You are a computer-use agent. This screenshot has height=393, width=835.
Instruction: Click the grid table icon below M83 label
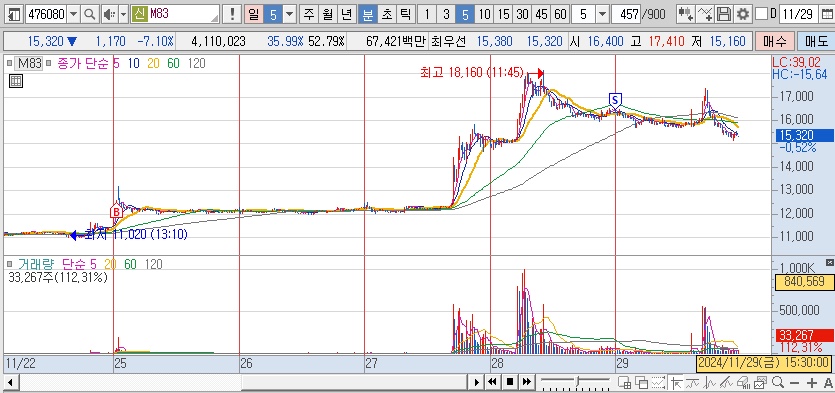click(x=16, y=81)
